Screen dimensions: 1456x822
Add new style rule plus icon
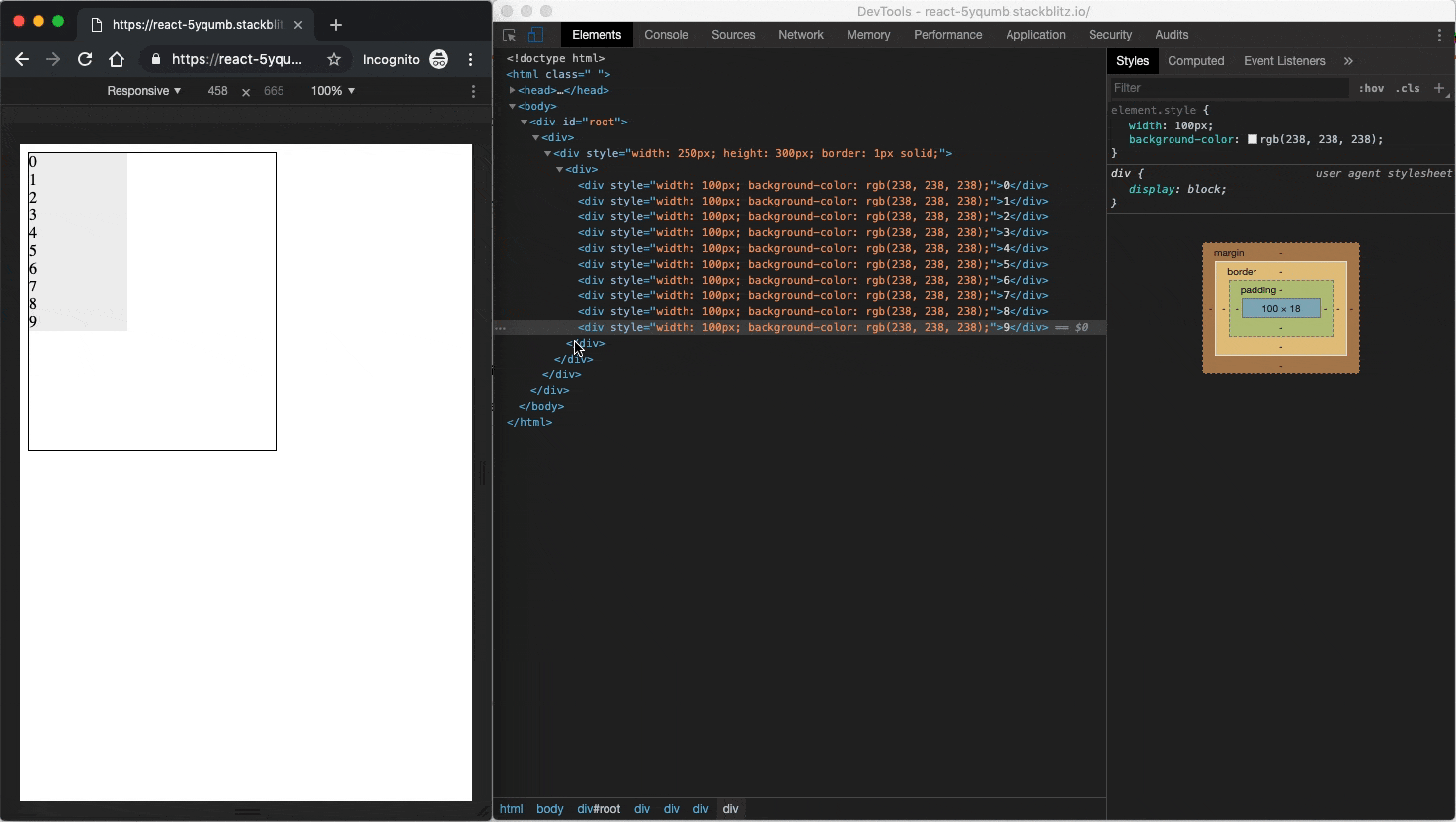point(1439,88)
